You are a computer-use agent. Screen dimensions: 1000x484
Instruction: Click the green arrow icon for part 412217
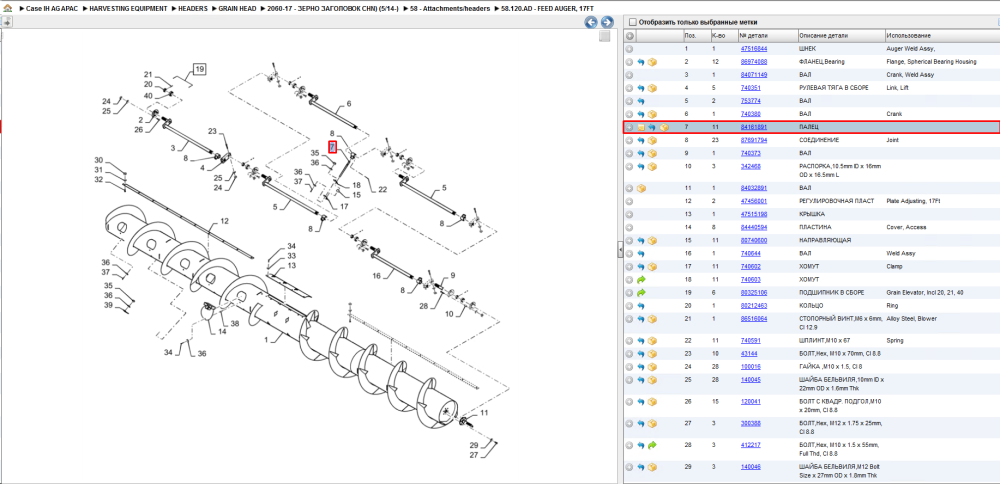click(652, 444)
